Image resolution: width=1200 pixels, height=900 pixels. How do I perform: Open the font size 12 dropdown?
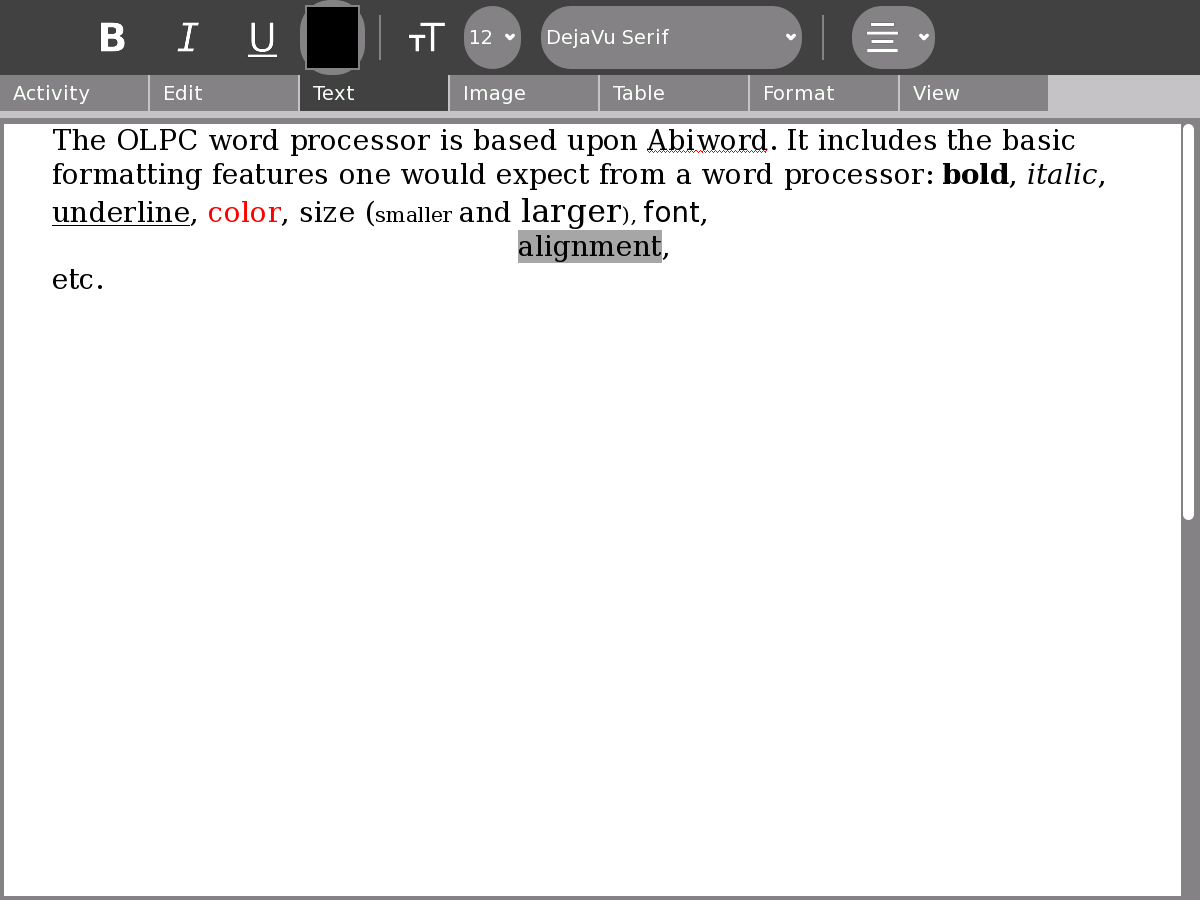pyautogui.click(x=492, y=38)
